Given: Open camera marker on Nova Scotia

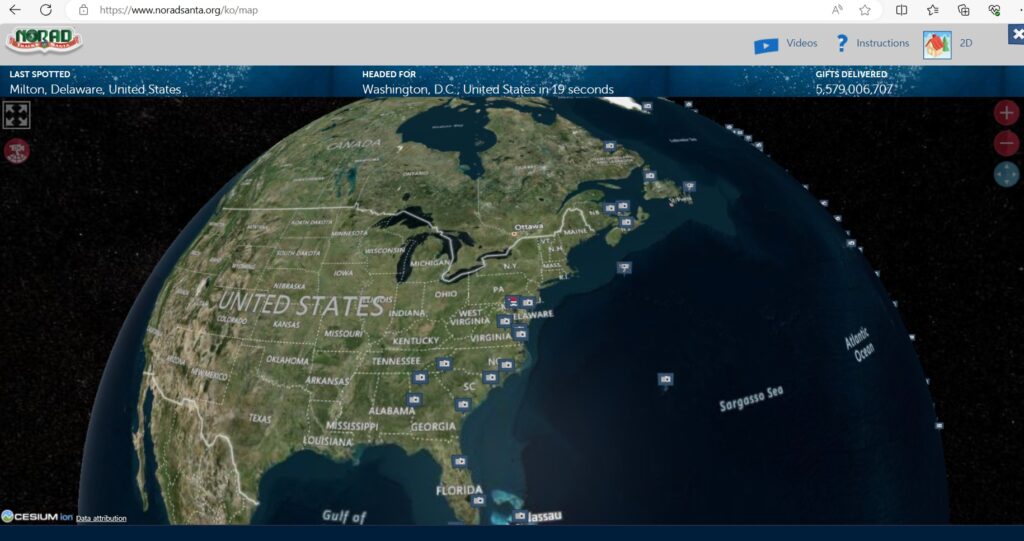Looking at the screenshot, I should click(x=626, y=223).
